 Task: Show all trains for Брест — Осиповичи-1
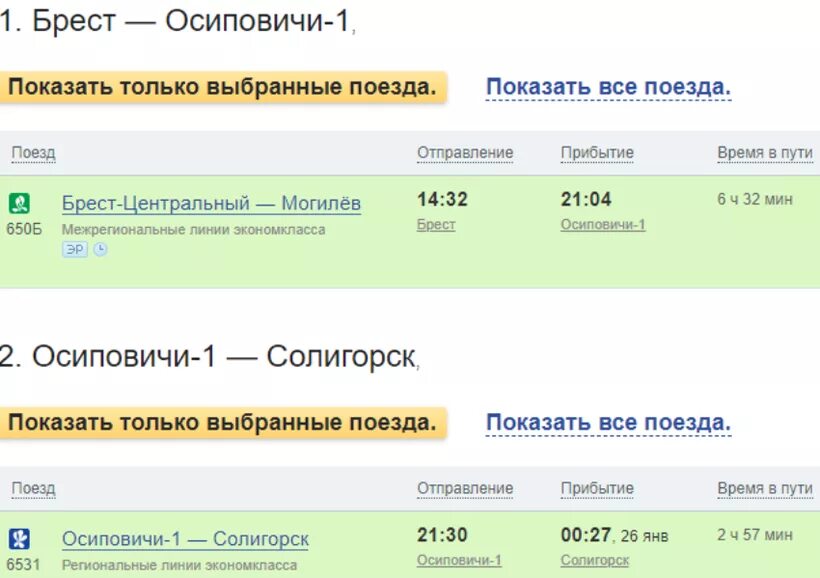(608, 87)
